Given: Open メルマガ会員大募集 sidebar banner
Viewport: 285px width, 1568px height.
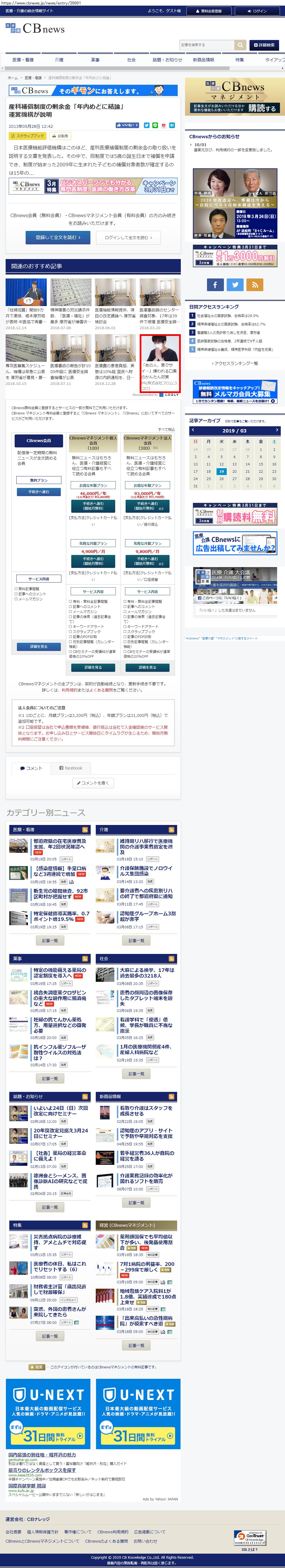Looking at the screenshot, I should [235, 391].
